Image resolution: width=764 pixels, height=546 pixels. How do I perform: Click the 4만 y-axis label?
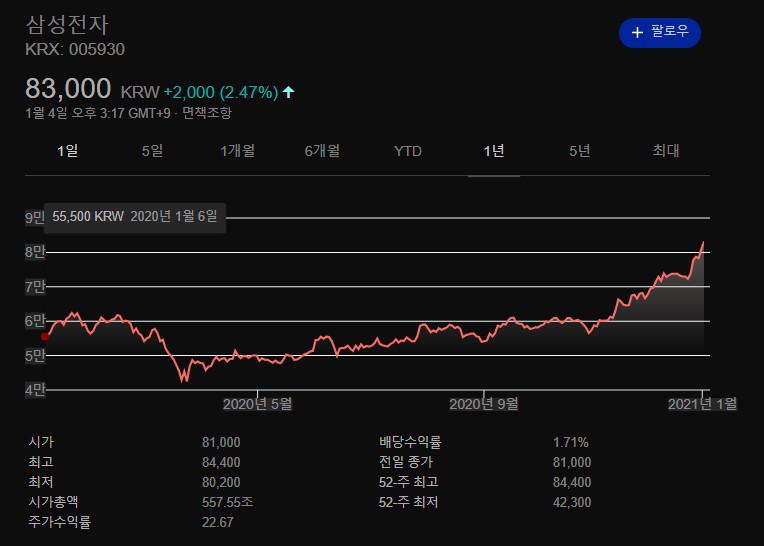click(35, 390)
